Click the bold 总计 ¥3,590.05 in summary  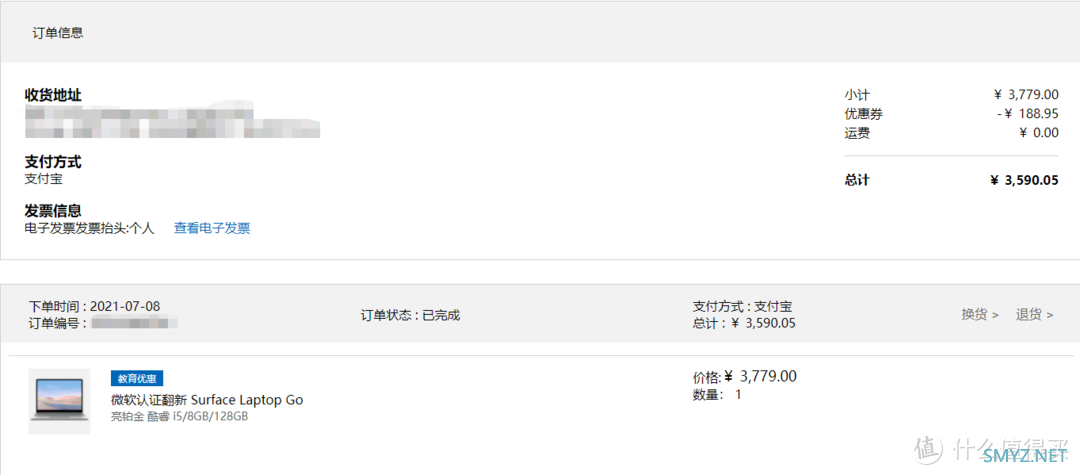coord(1024,180)
